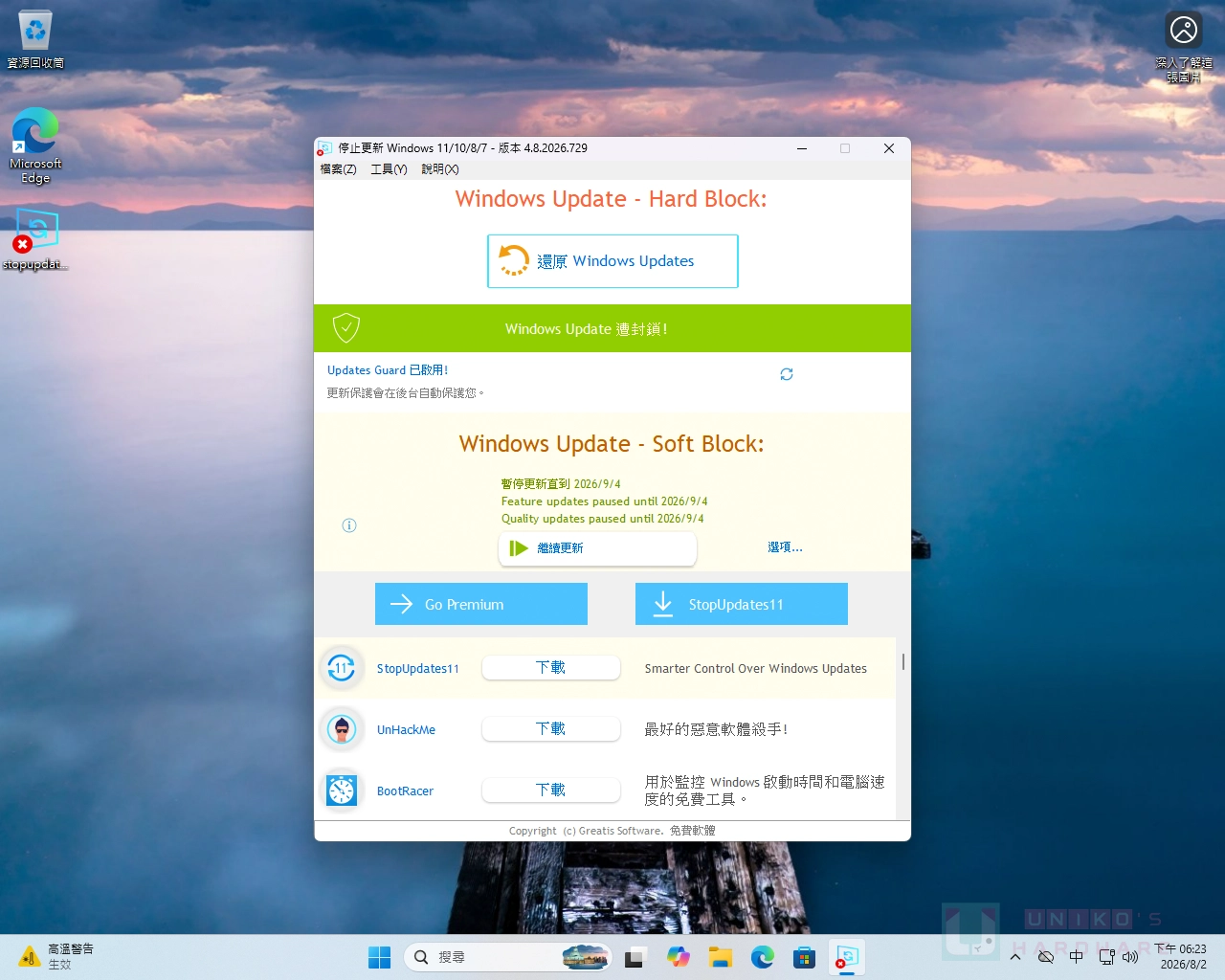Click the taskbar 搜尋 search box
This screenshot has height=980, width=1225.
tap(508, 957)
